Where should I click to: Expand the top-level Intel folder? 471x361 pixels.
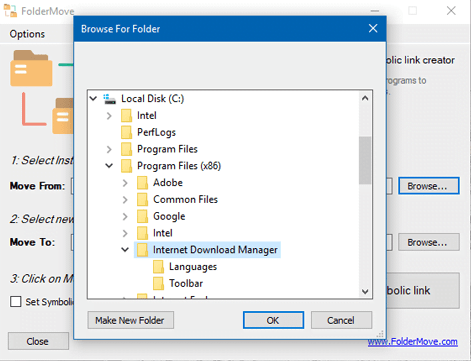(x=109, y=116)
